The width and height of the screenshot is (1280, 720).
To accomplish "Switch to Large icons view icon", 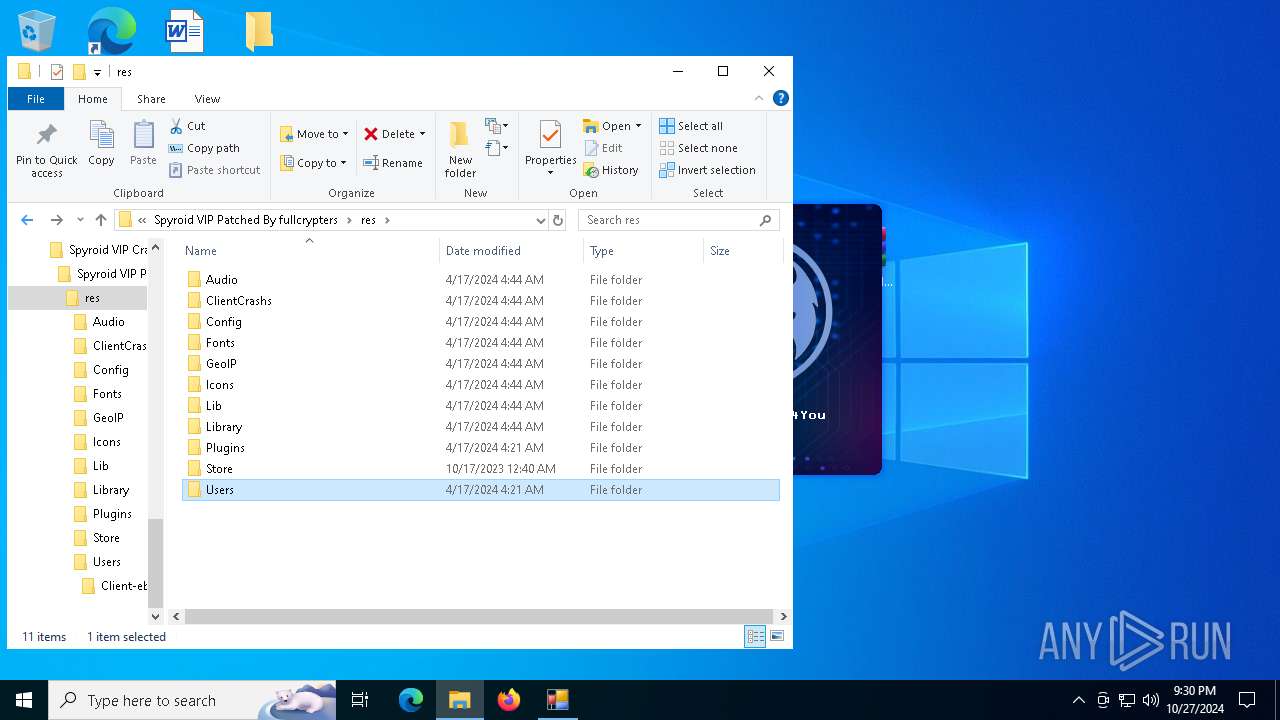I will tap(777, 636).
